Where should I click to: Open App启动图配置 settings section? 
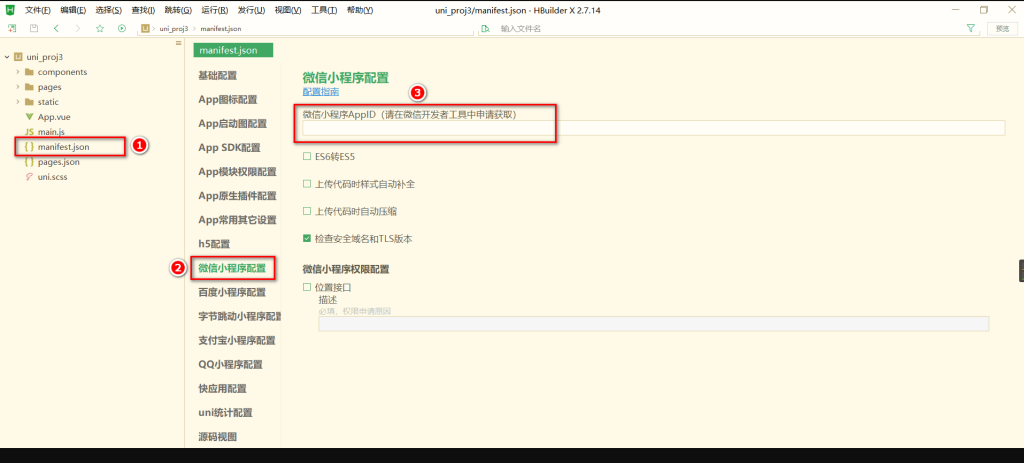232,124
